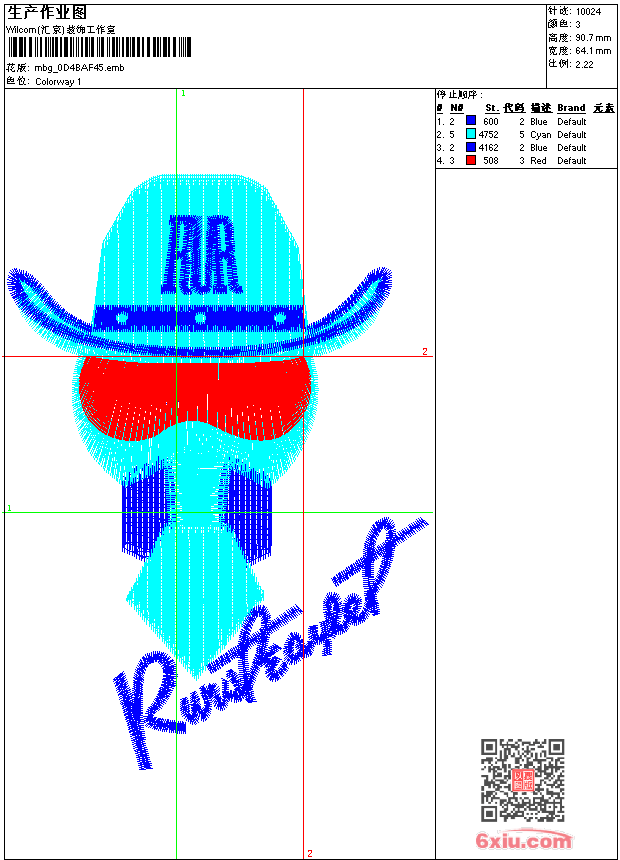Click the '描述' column header
This screenshot has width=620, height=860.
[x=541, y=108]
